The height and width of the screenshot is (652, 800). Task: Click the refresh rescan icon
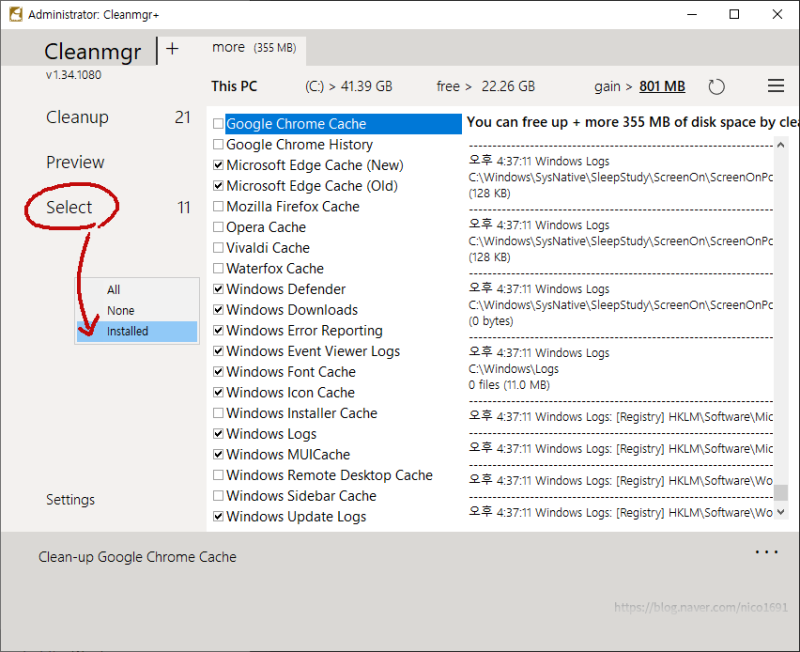(717, 86)
